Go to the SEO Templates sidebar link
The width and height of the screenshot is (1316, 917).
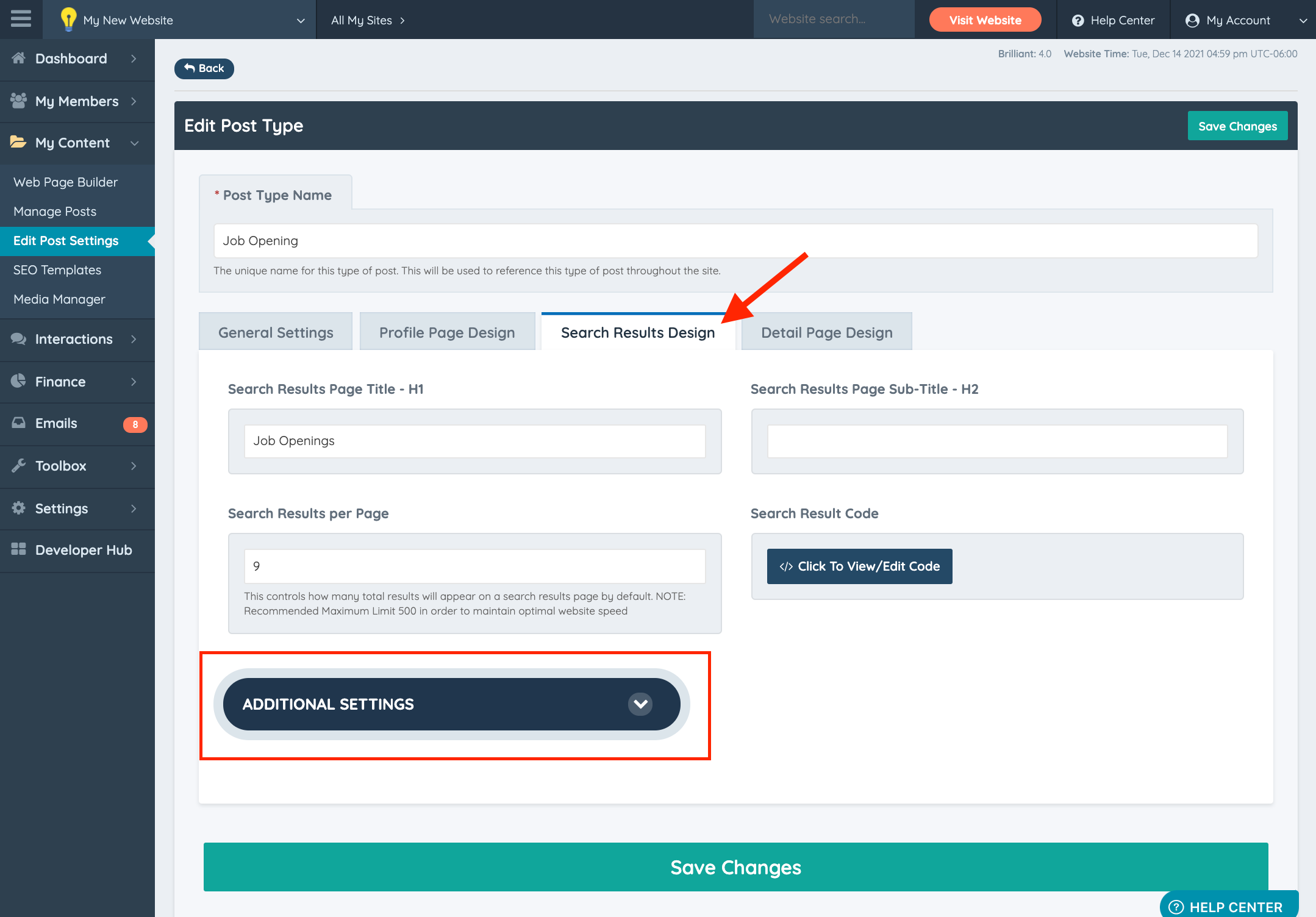click(57, 270)
